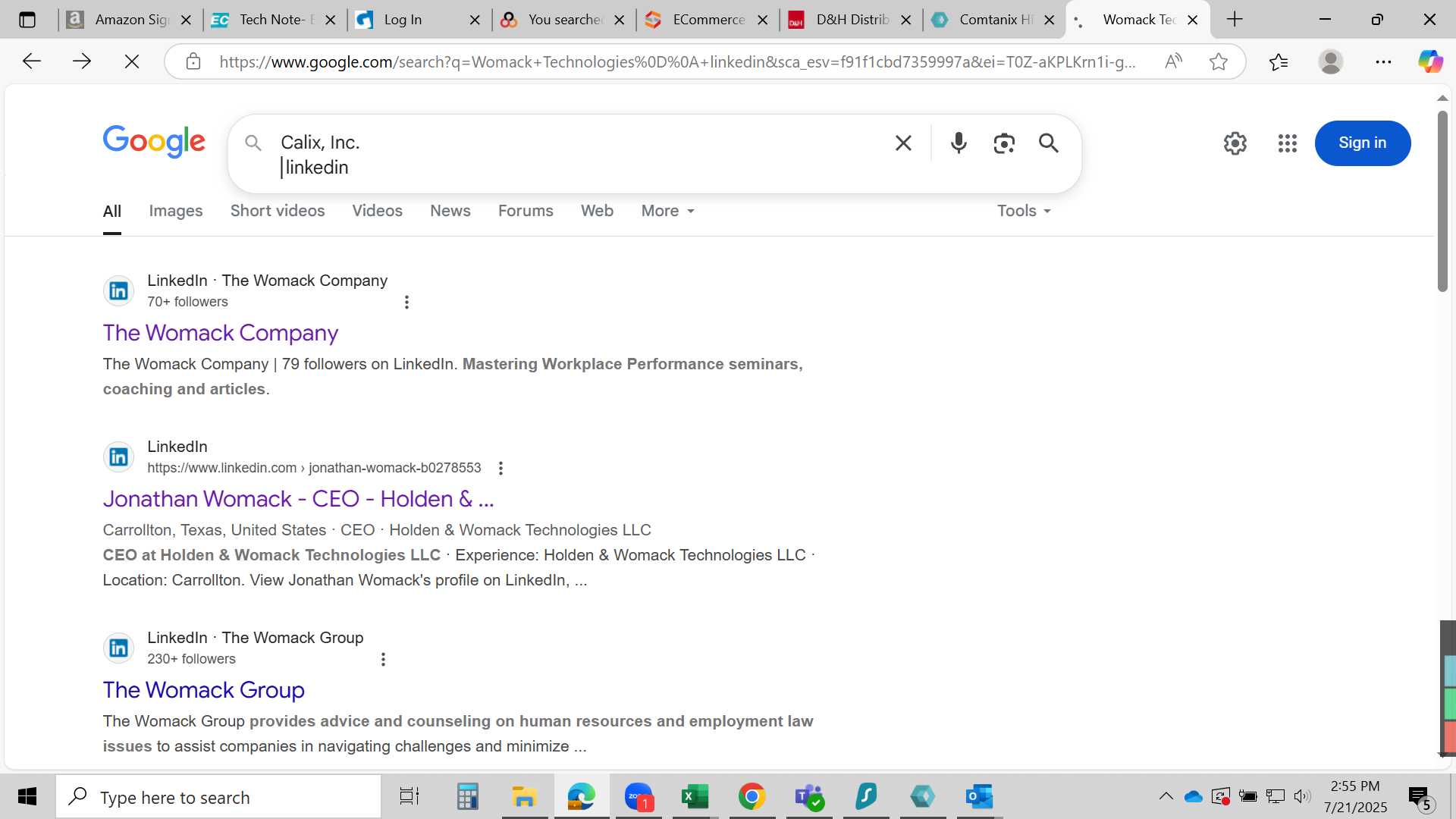
Task: Click the browser address bar URL
Action: pos(677,61)
